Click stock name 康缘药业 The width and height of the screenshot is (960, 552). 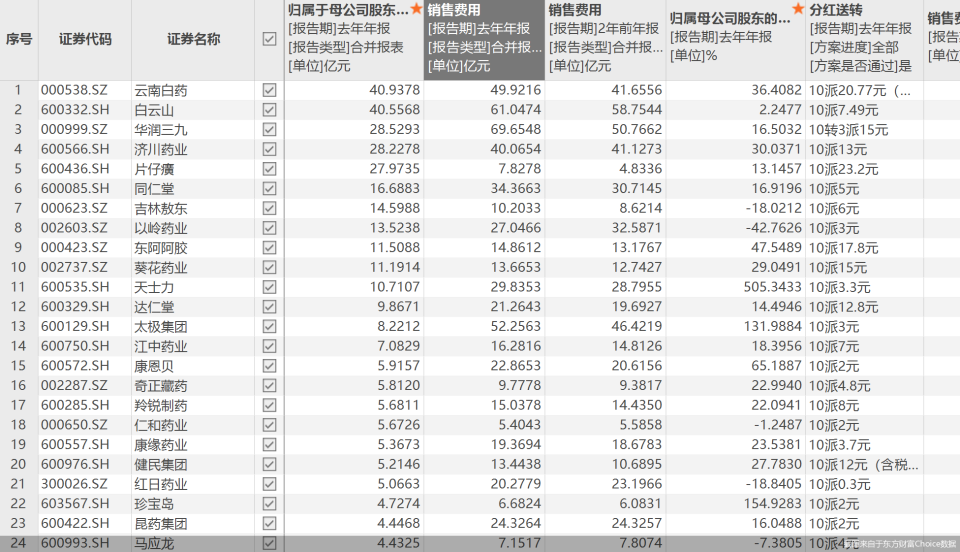[161, 445]
